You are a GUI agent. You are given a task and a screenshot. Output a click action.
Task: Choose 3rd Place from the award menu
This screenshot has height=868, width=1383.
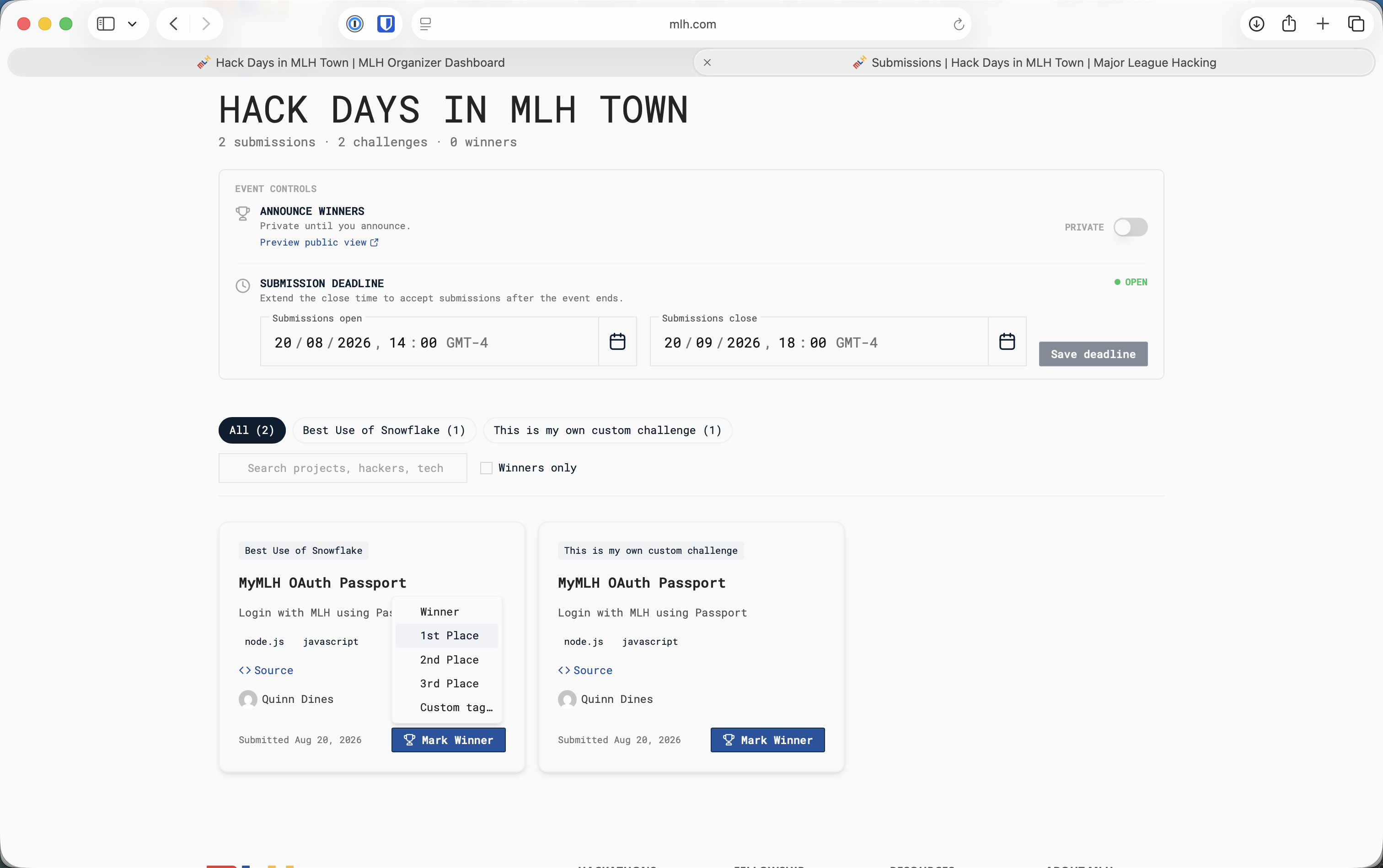(x=447, y=684)
